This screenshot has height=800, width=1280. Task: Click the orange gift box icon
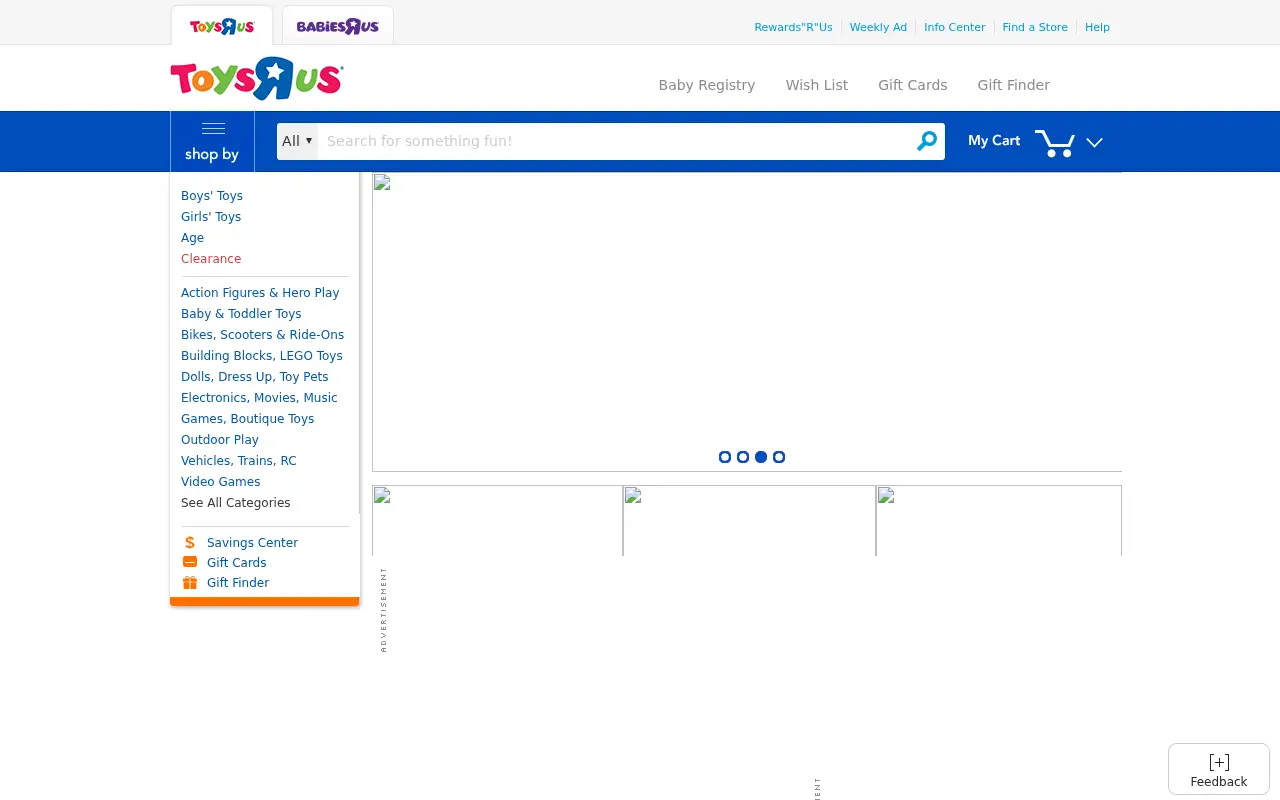190,582
